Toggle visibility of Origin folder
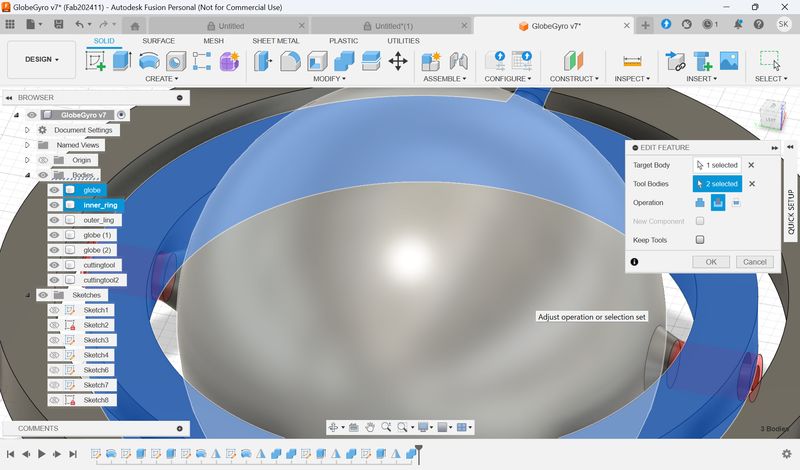 43,160
